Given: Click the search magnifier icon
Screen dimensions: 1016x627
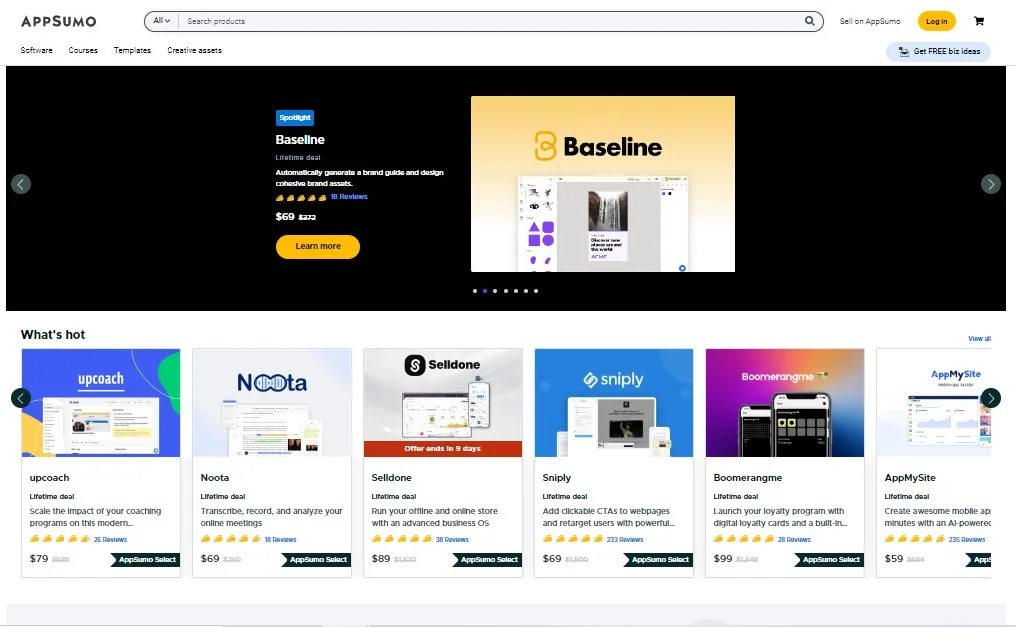Looking at the screenshot, I should 809,21.
